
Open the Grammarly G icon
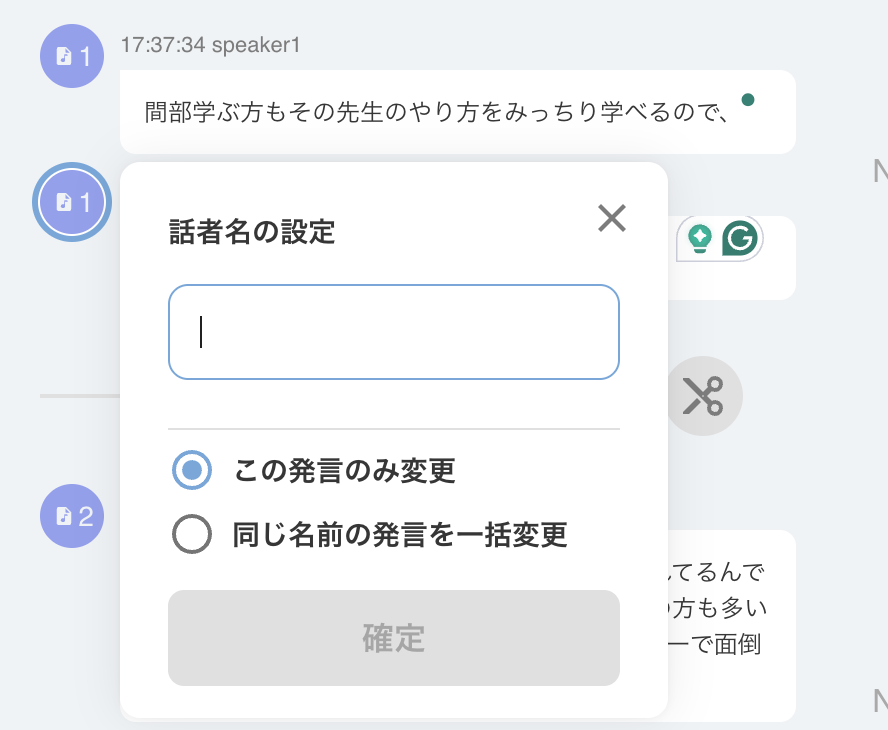(x=740, y=238)
